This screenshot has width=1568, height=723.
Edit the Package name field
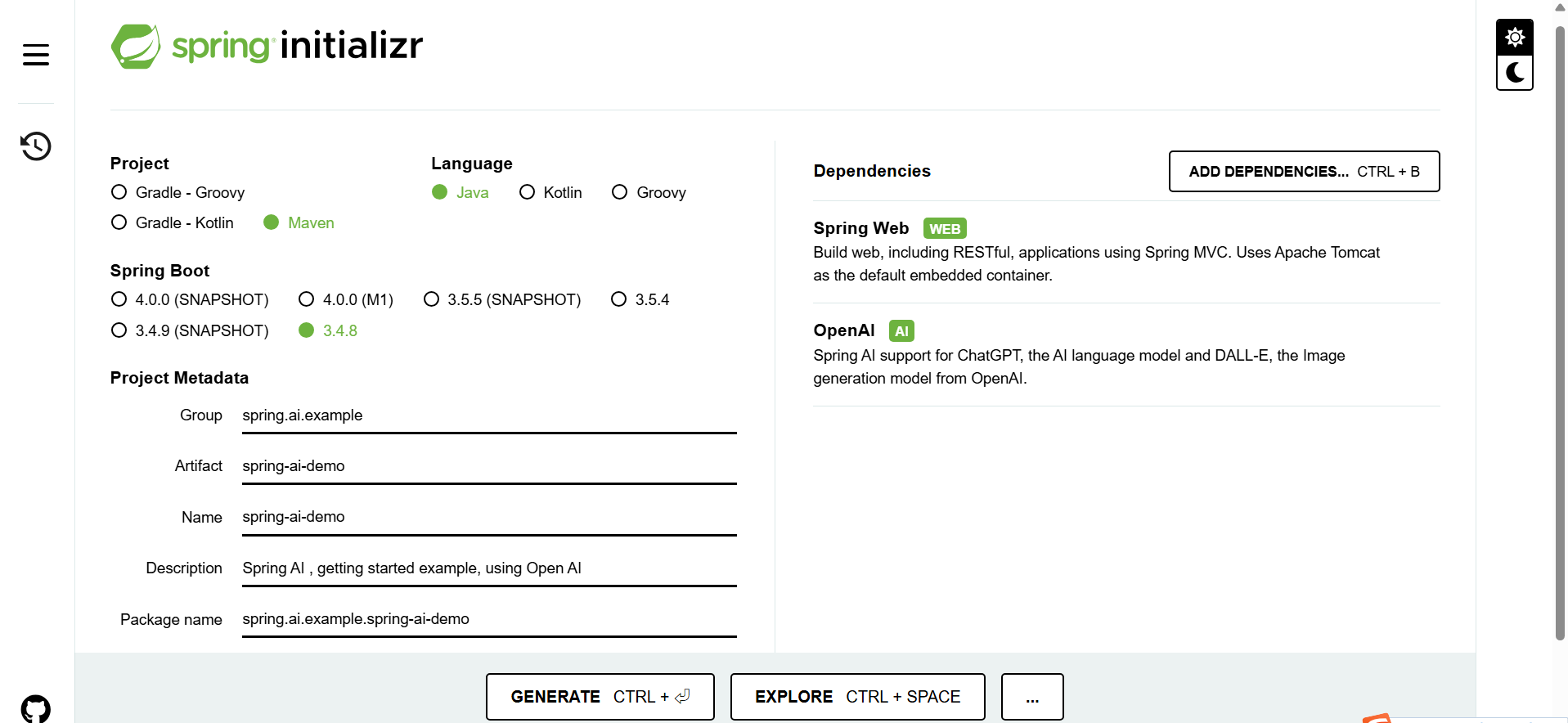tap(489, 619)
